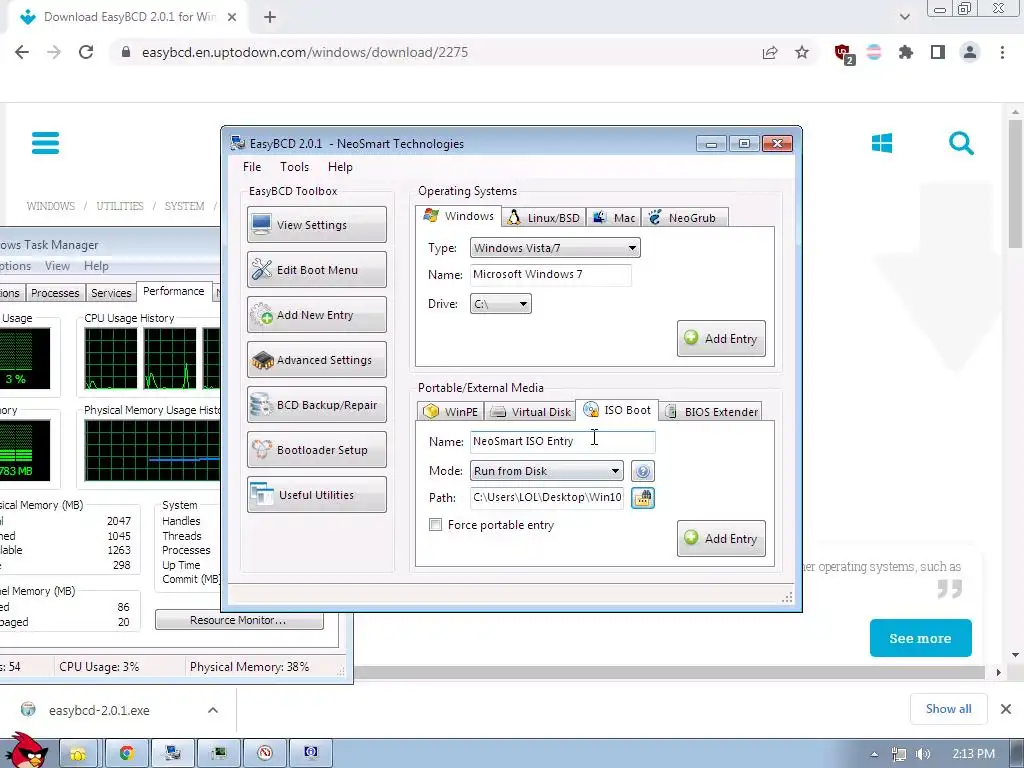Screen dimensions: 1024x768
Task: Click the browse icon next to Path
Action: [643, 498]
